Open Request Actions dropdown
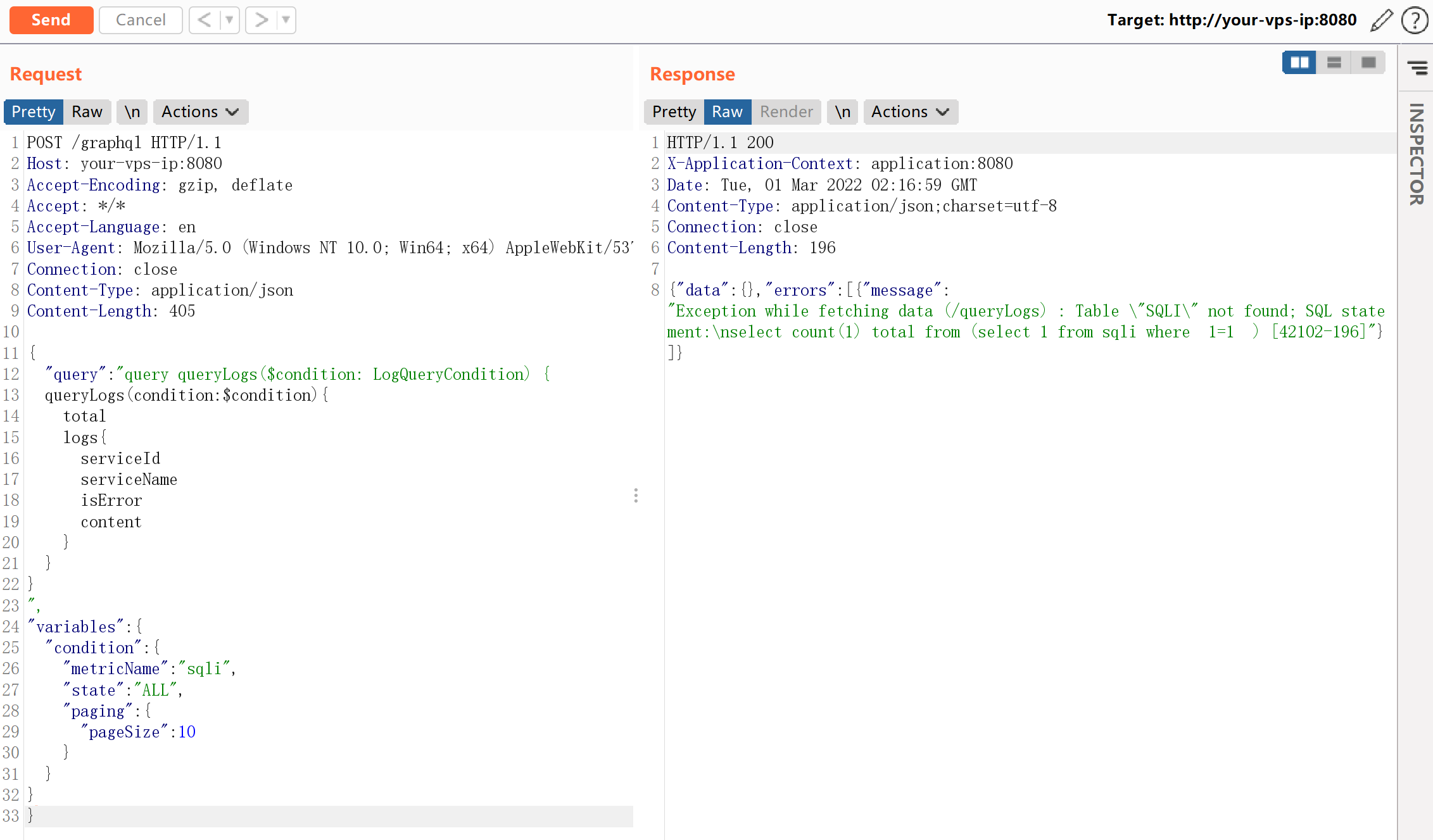Image resolution: width=1433 pixels, height=840 pixels. pos(200,112)
